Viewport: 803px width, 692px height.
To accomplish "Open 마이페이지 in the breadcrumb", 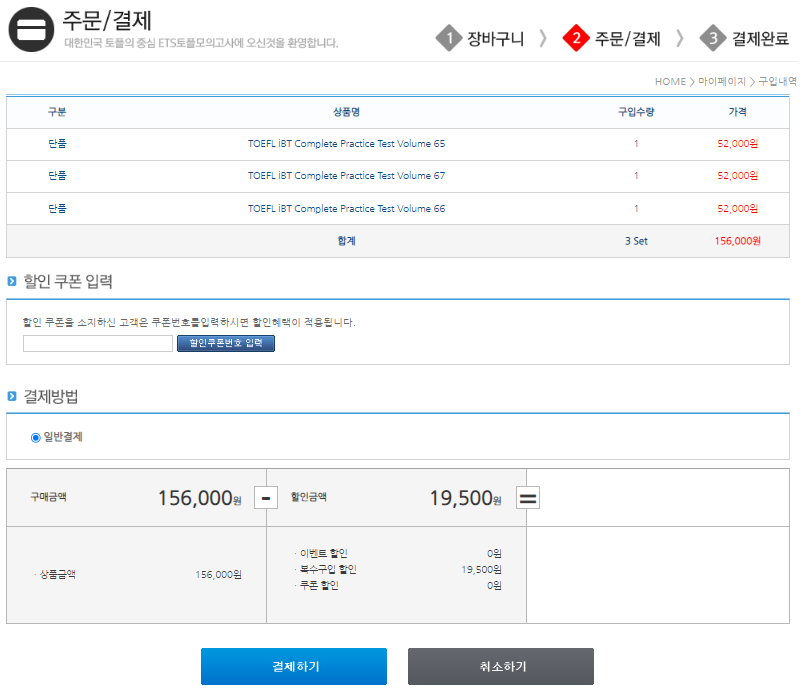I will click(x=722, y=81).
